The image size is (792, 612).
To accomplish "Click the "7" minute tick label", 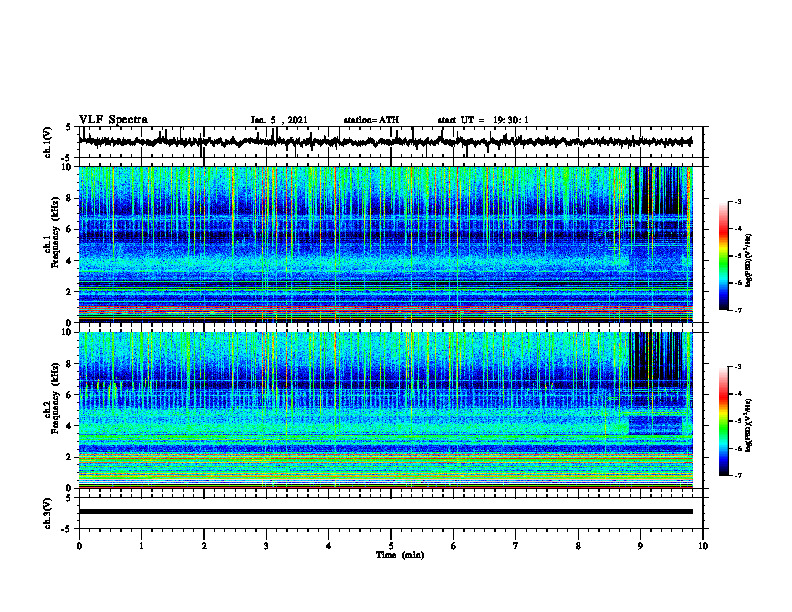I will [516, 546].
